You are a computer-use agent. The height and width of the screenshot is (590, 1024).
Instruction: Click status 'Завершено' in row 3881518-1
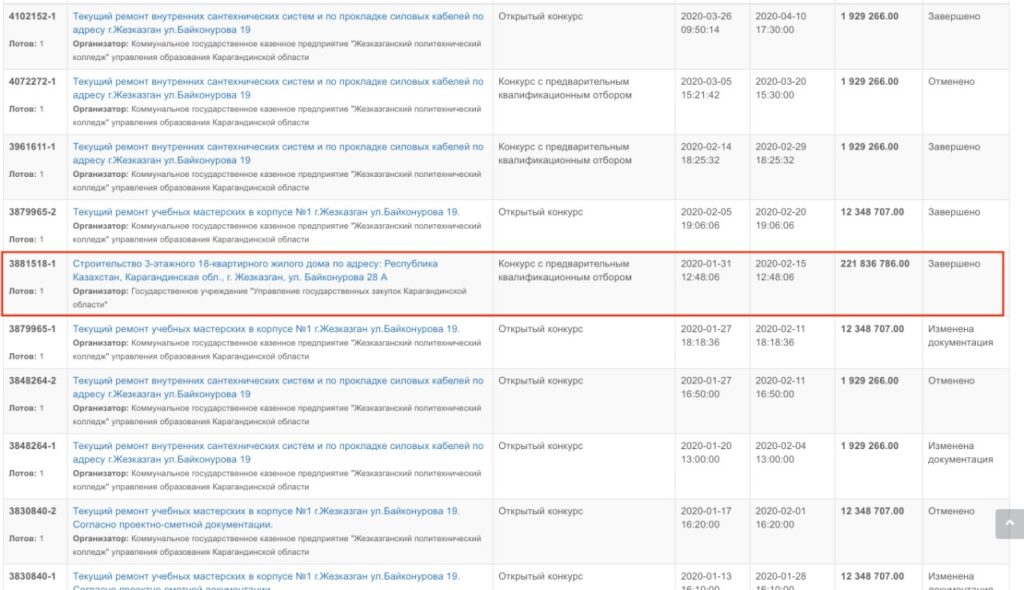954,264
